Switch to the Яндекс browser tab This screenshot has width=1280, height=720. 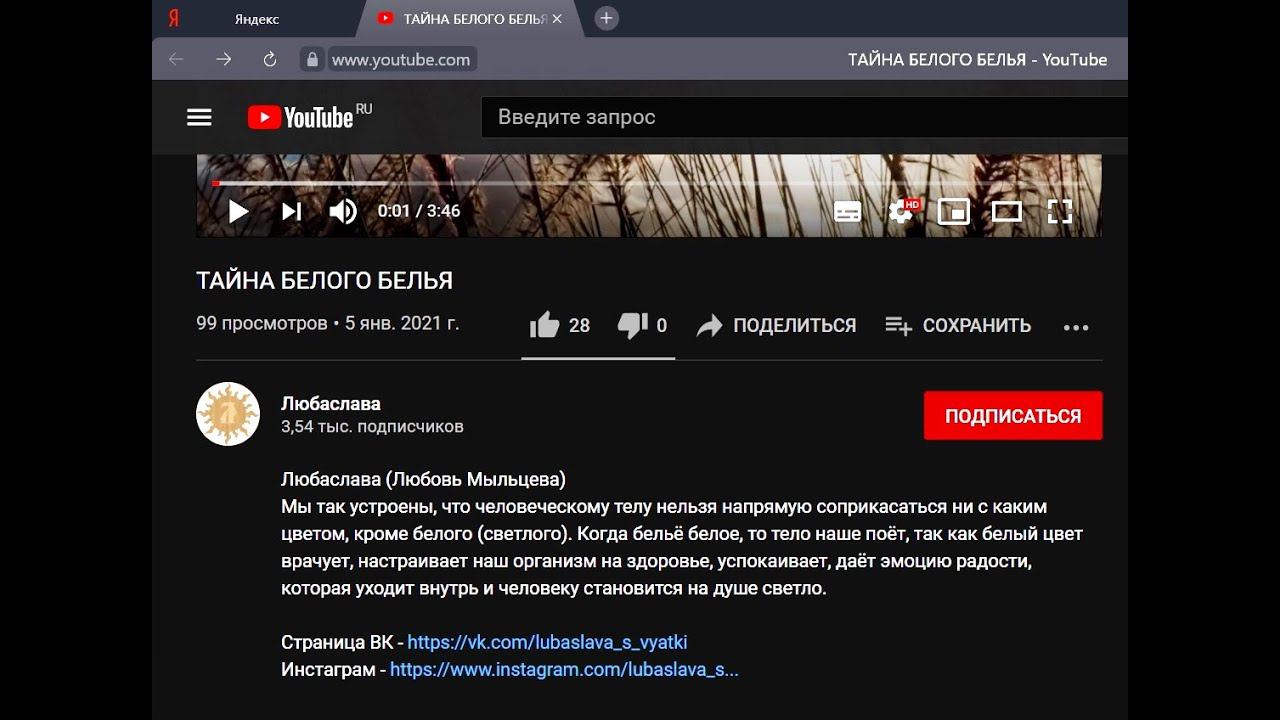(256, 19)
